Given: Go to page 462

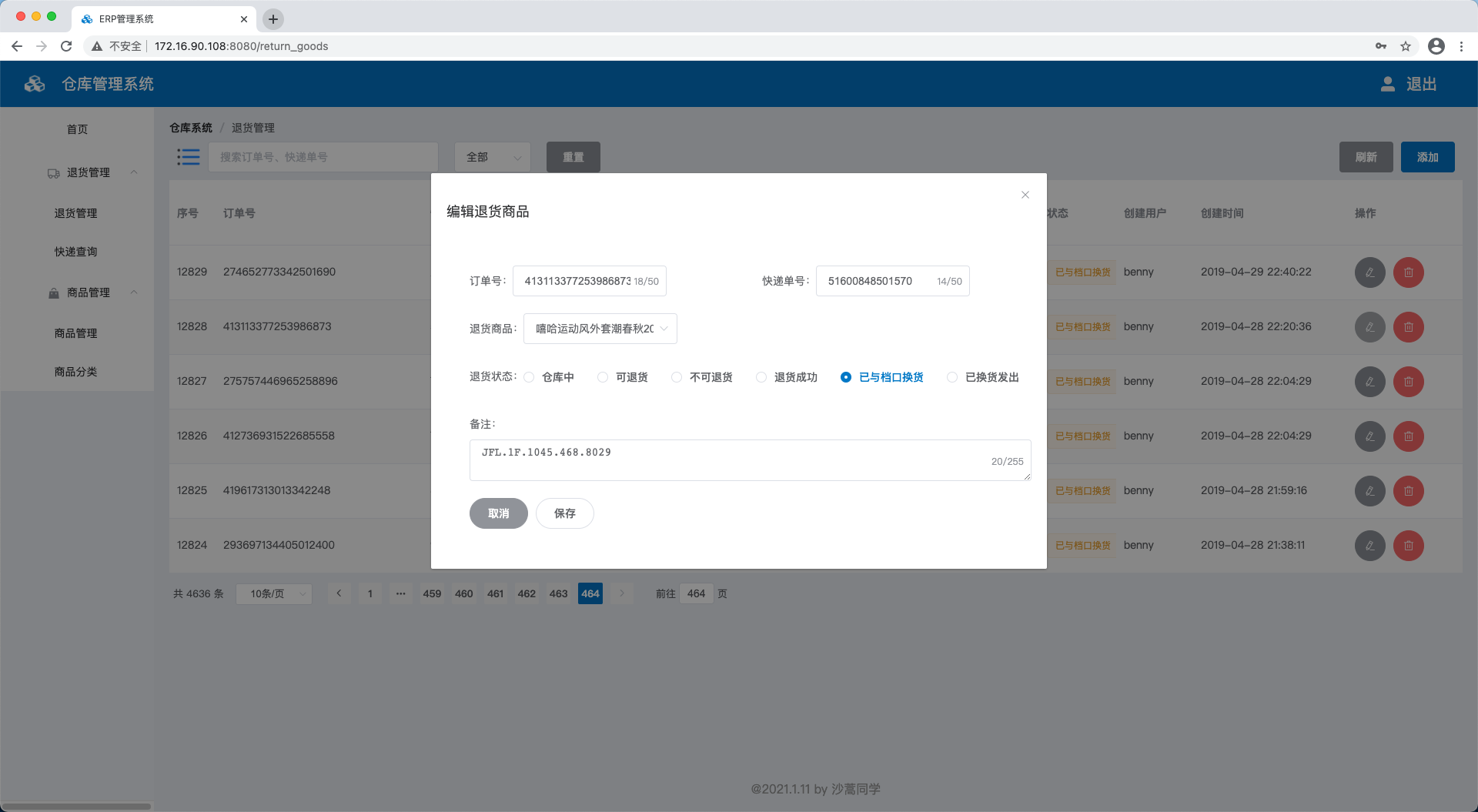Looking at the screenshot, I should pos(527,593).
